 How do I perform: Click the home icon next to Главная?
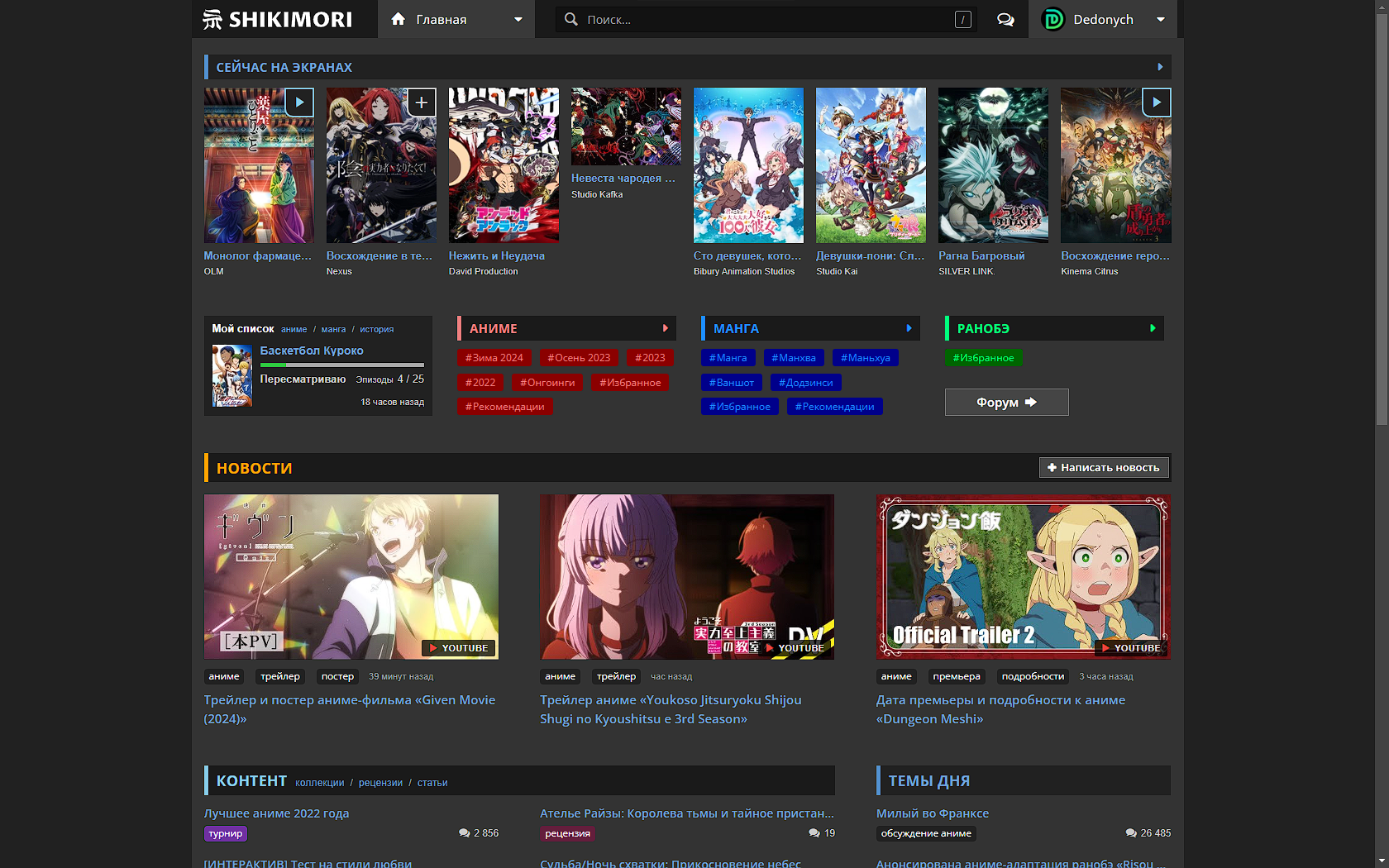[x=398, y=19]
